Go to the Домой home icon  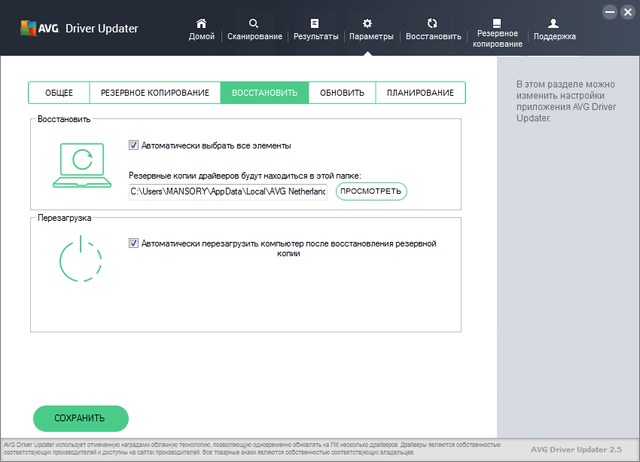click(201, 23)
